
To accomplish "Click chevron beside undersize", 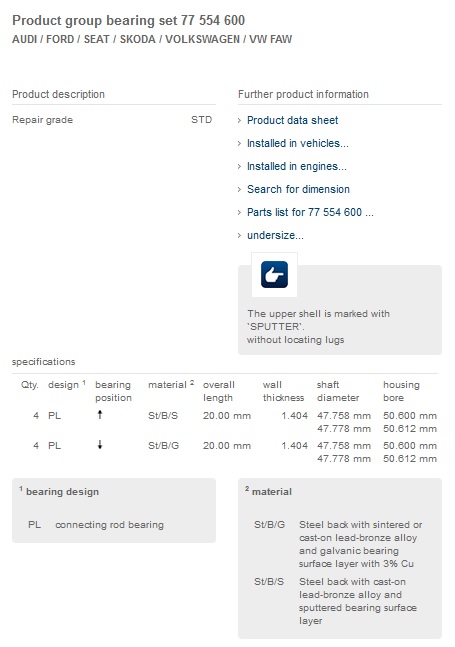I will [x=239, y=236].
